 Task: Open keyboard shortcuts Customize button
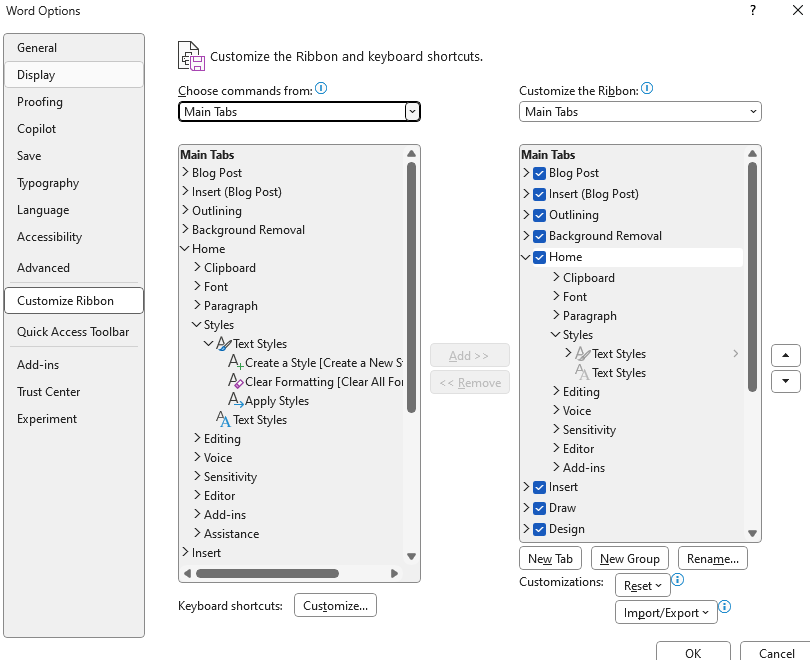click(335, 605)
